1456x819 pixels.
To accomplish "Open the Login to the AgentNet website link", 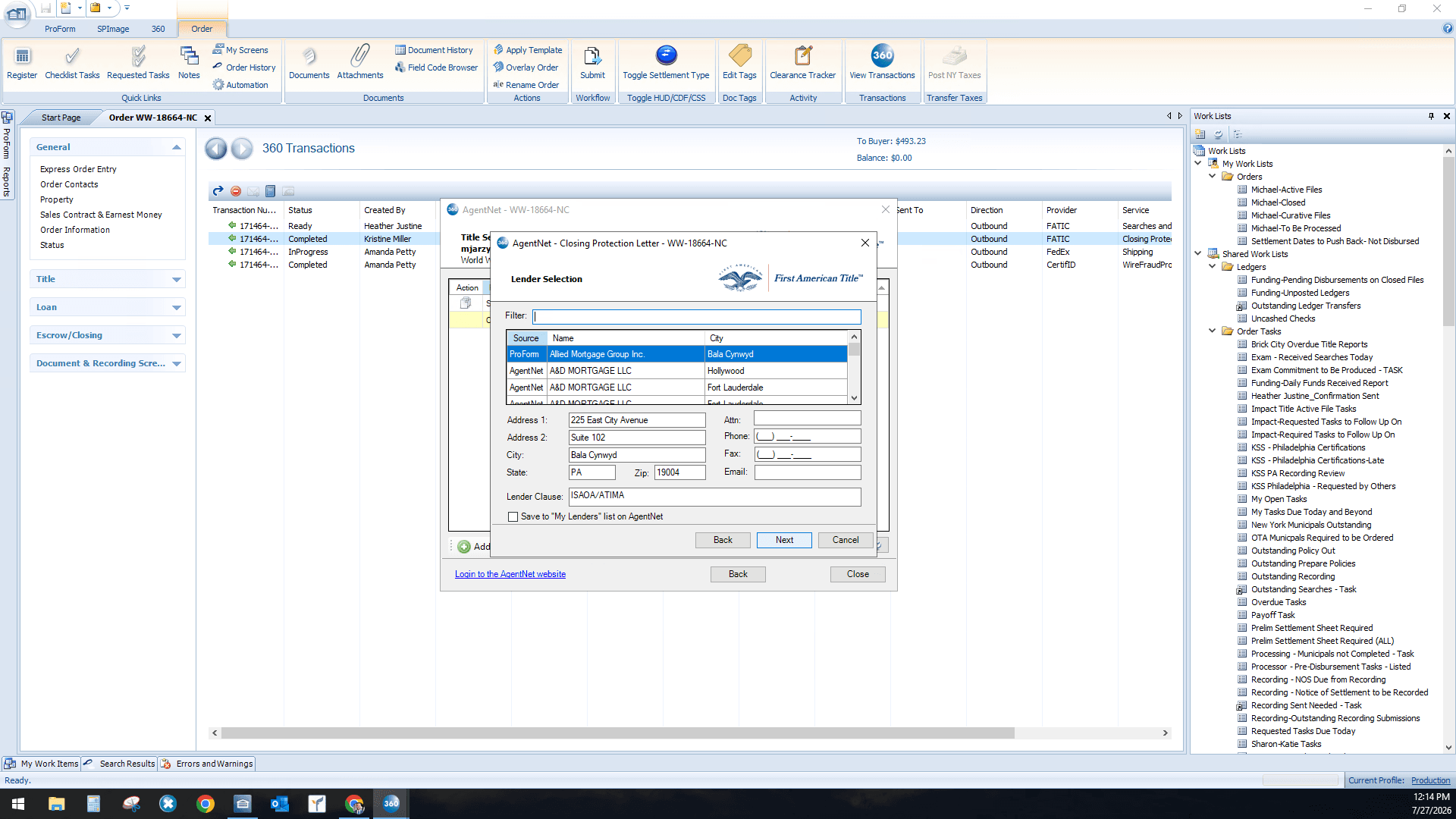I will (x=510, y=574).
